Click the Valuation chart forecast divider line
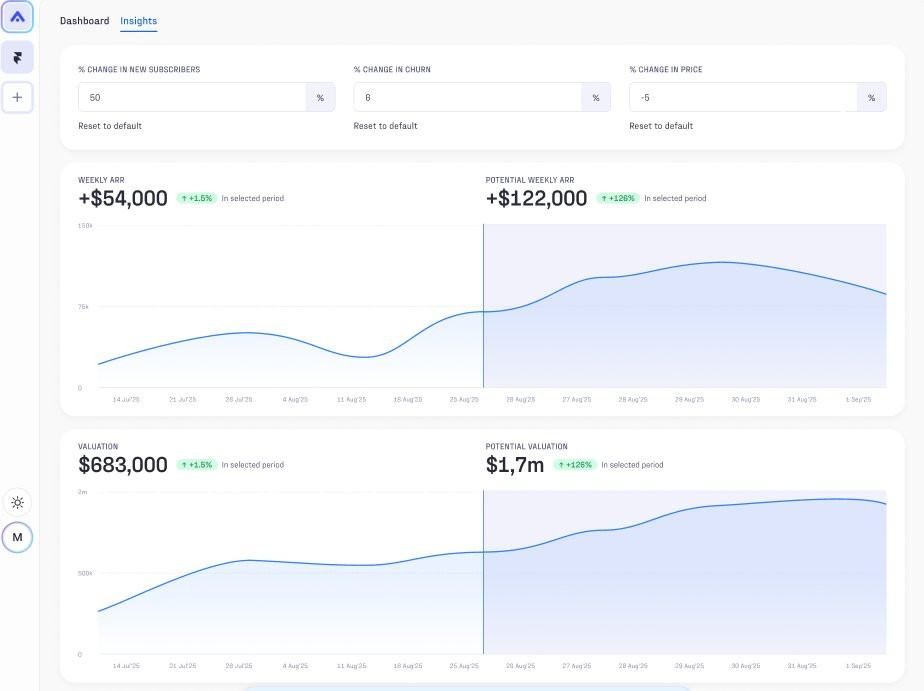Screen dimensions: 924x691 (x=483, y=572)
